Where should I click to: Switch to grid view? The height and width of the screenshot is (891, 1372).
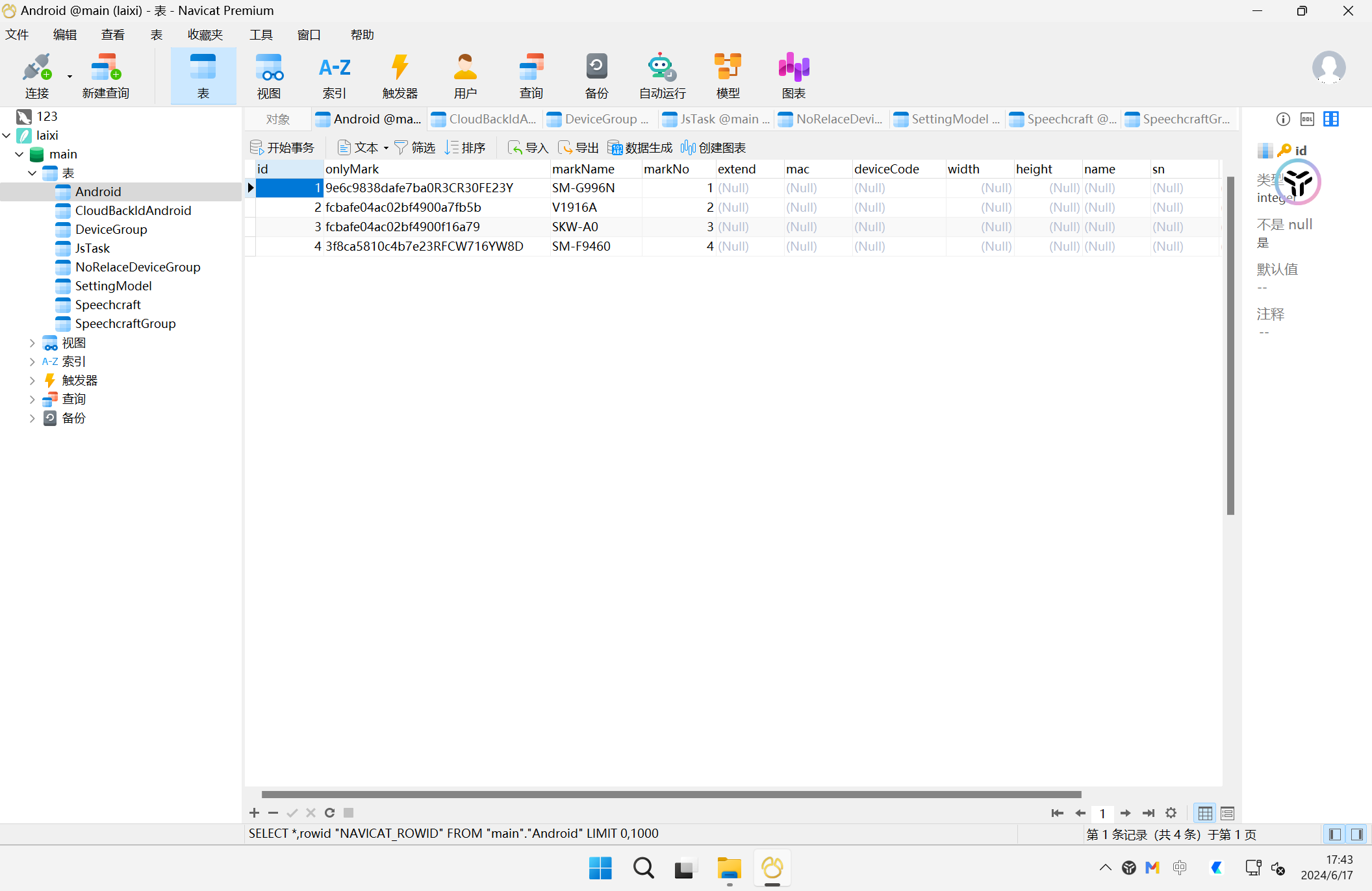click(1205, 813)
